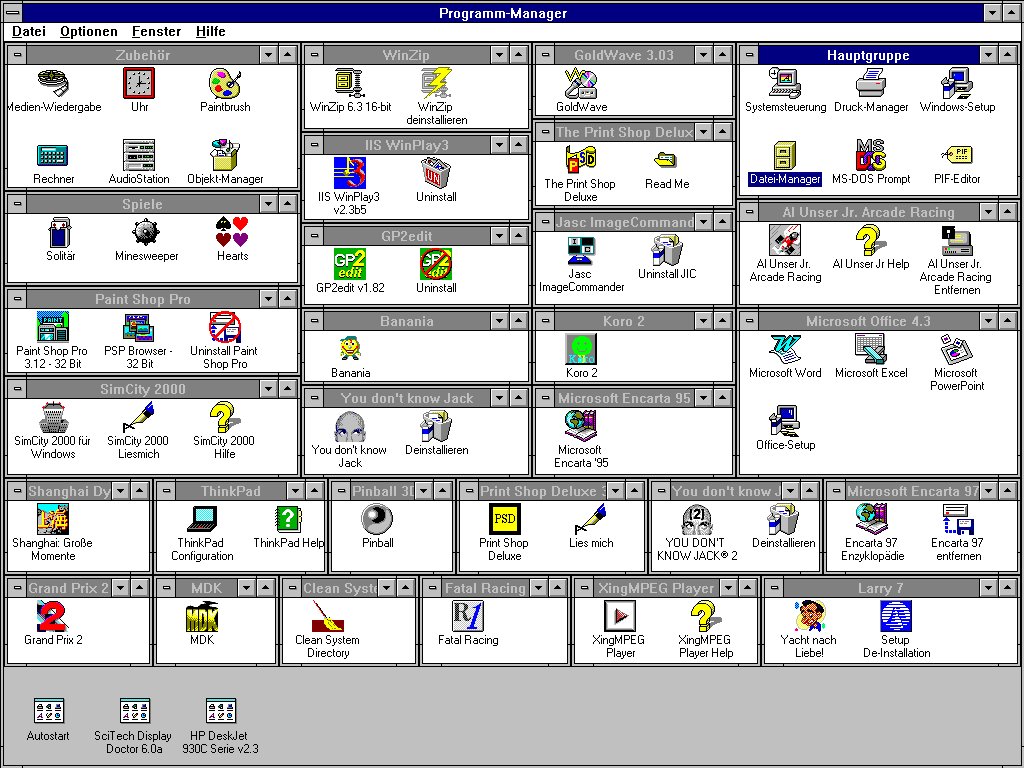Open the Hauptgruppe group control-menu box

[749, 55]
